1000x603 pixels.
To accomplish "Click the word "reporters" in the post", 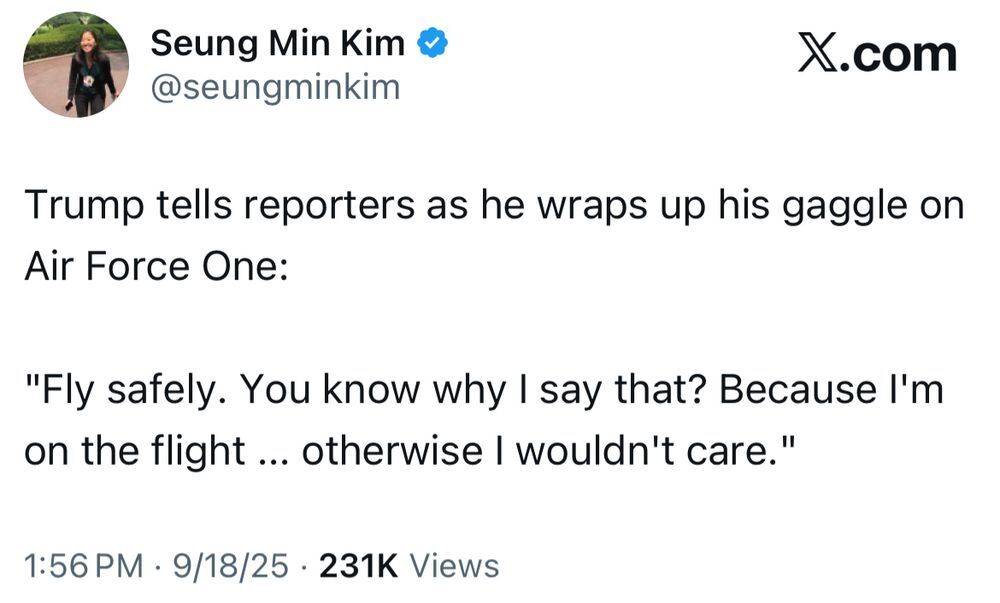I will click(320, 206).
